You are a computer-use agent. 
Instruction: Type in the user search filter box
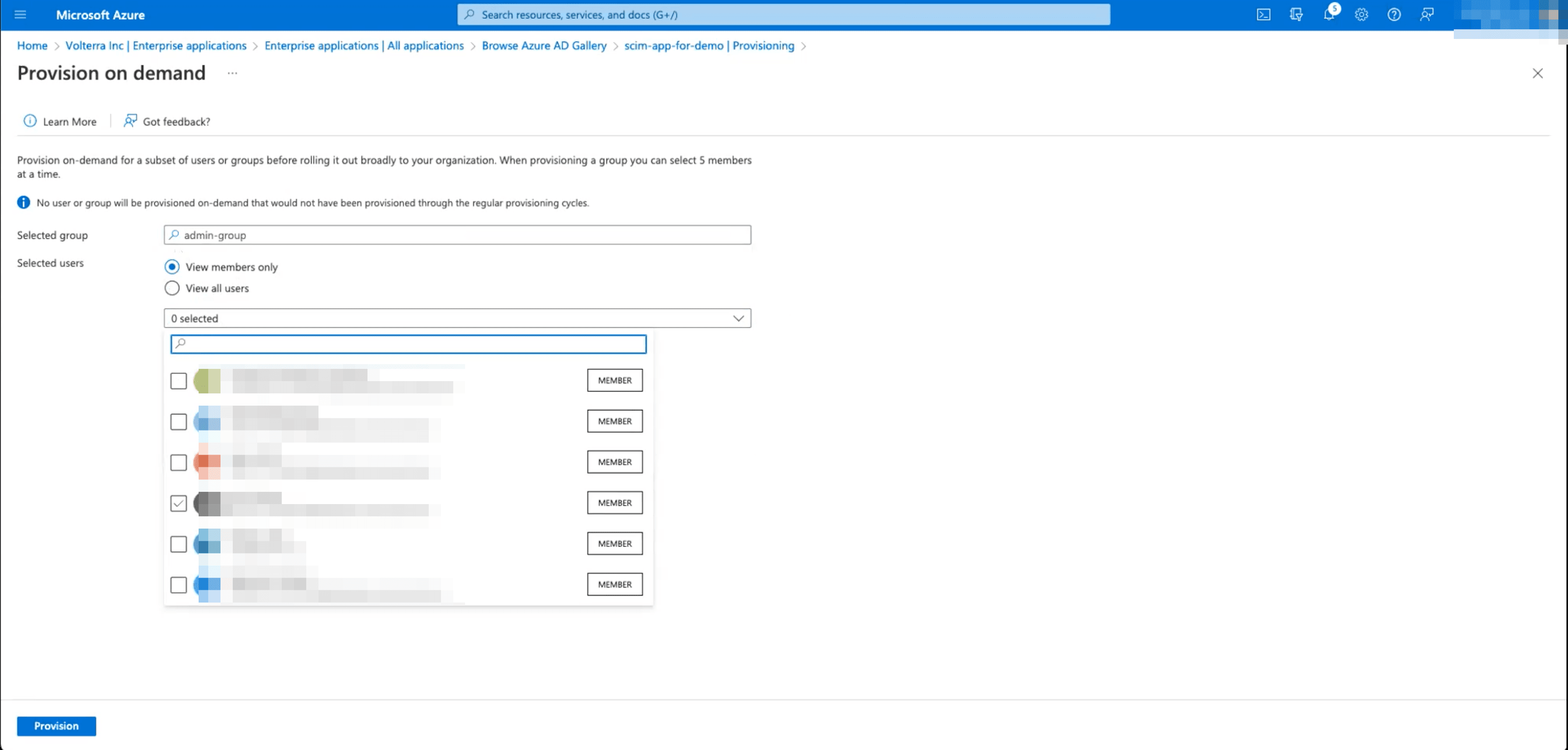(408, 343)
